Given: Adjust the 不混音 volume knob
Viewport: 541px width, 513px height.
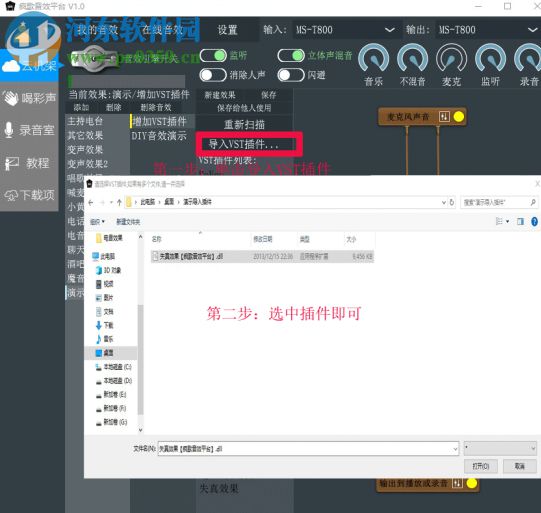Looking at the screenshot, I should (x=412, y=59).
